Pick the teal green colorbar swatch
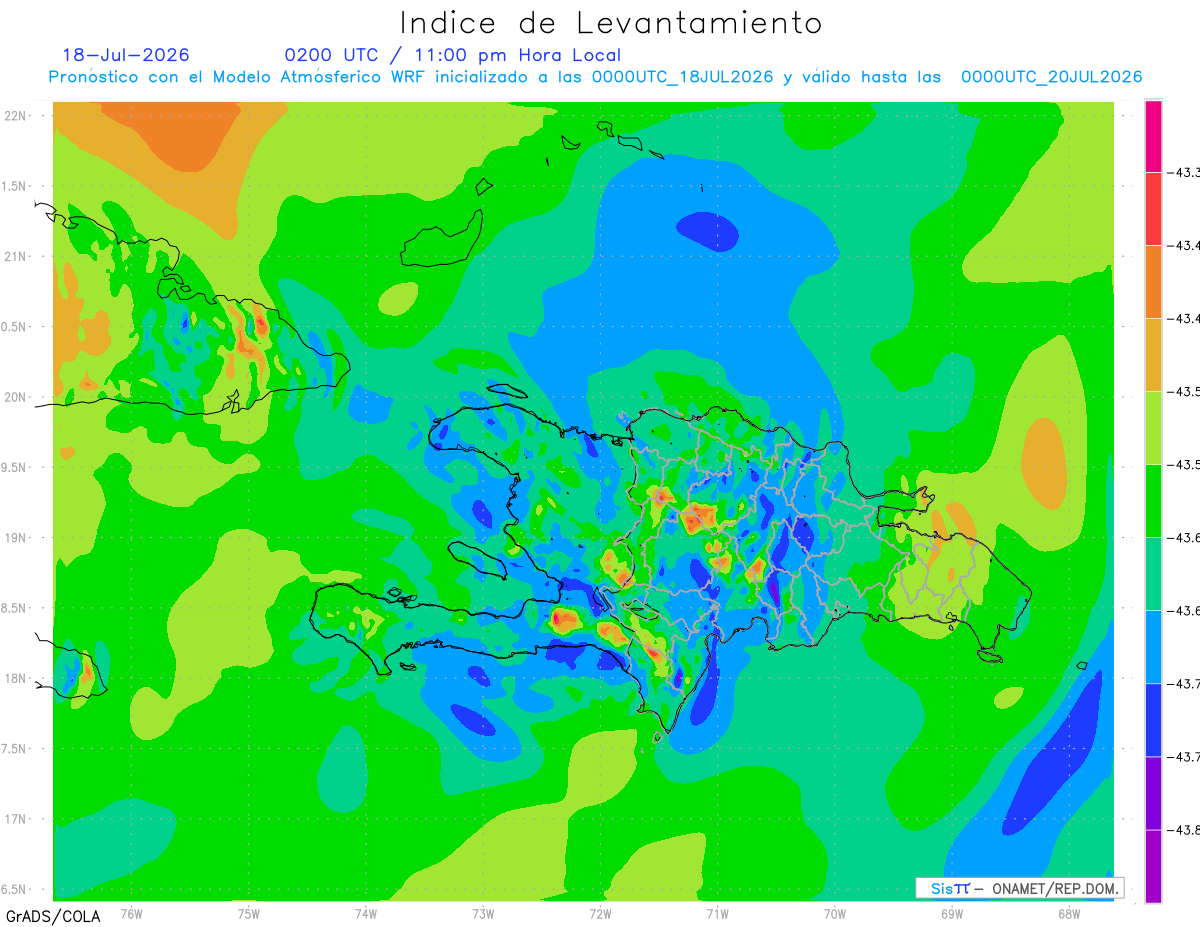The image size is (1200, 927). coord(1153,573)
